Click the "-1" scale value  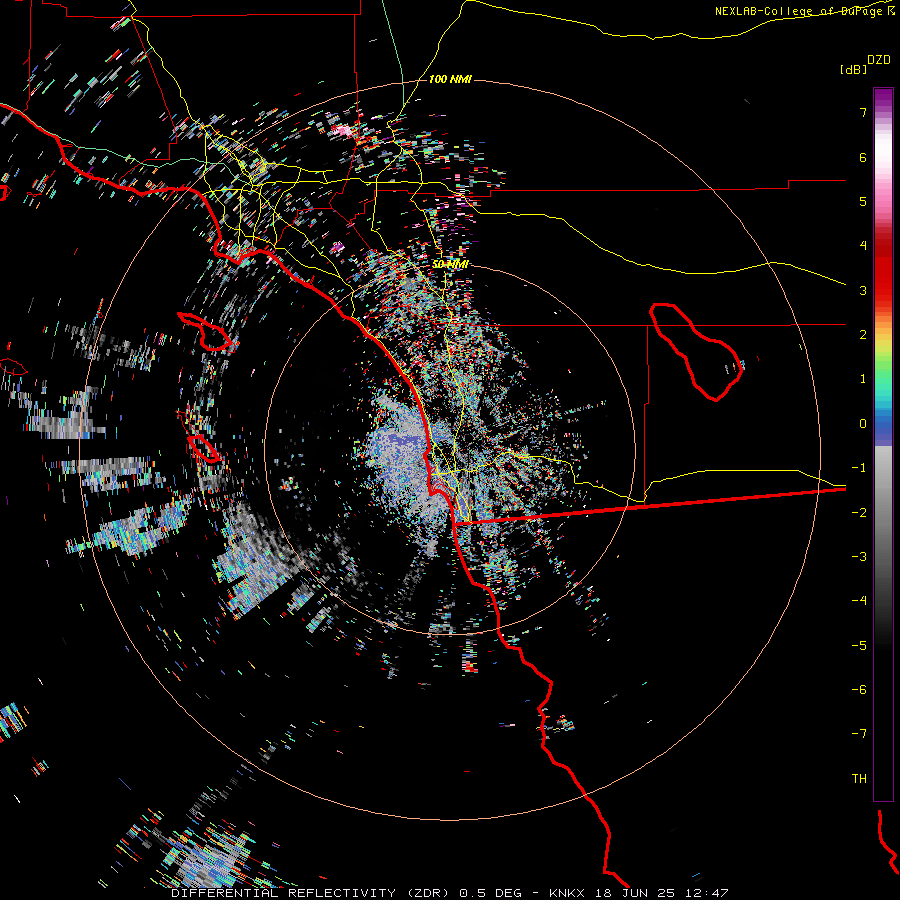pyautogui.click(x=859, y=468)
